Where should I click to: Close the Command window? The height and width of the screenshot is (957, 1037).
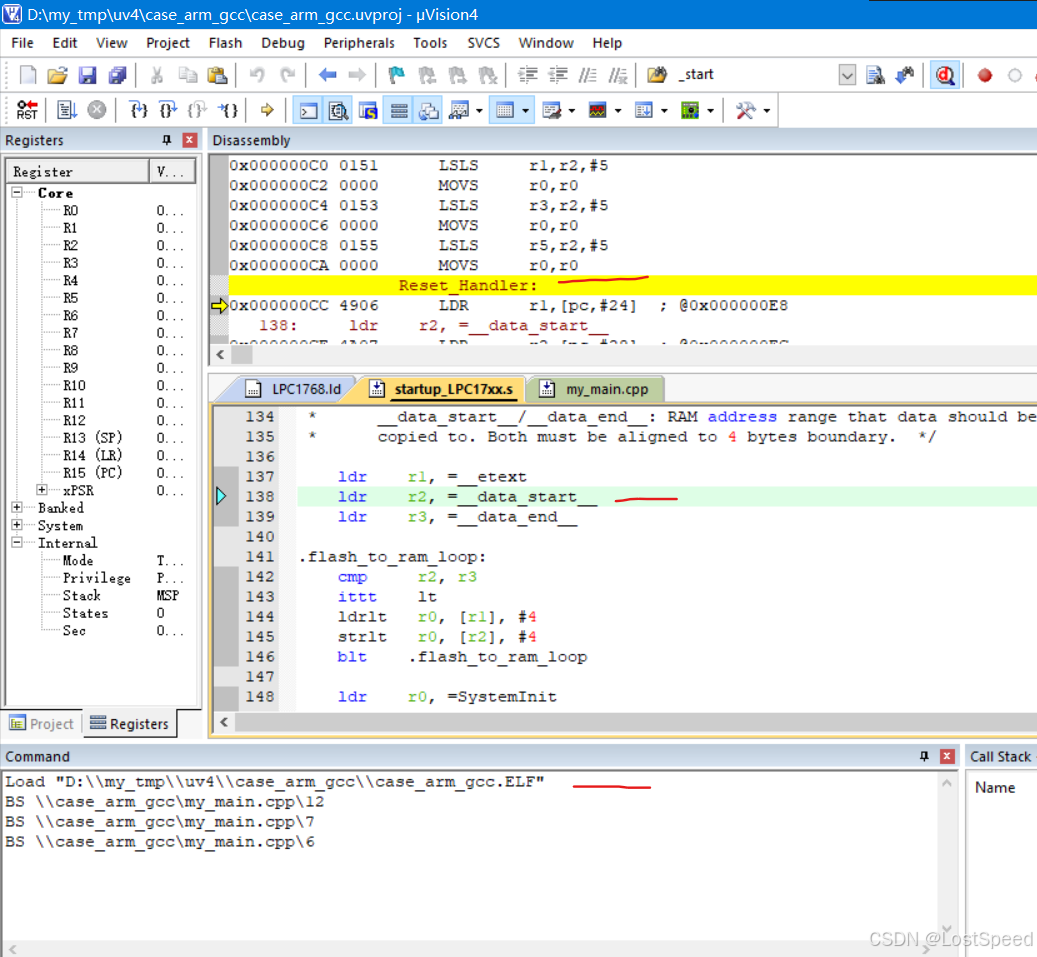click(947, 756)
